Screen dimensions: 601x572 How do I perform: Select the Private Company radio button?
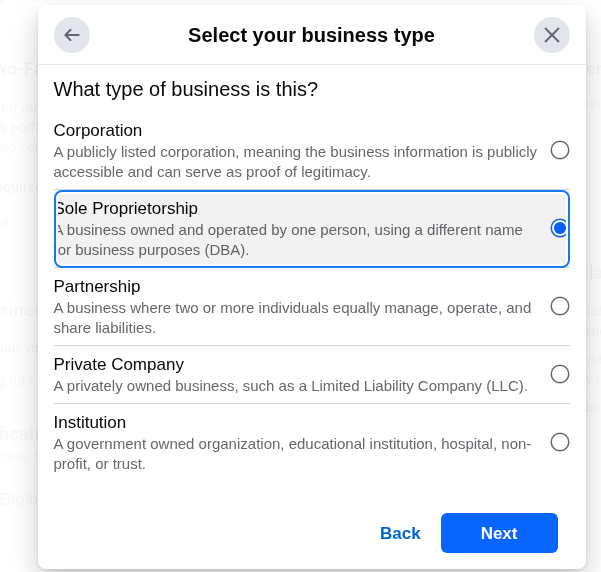click(x=560, y=374)
